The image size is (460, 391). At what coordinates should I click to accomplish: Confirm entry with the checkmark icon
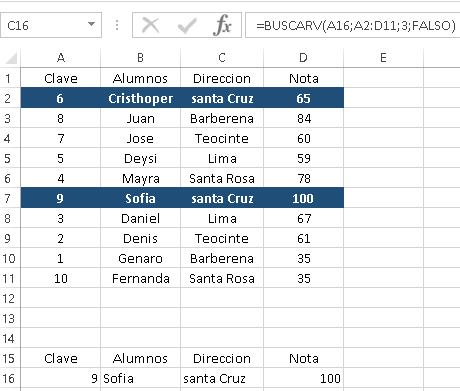[x=187, y=25]
